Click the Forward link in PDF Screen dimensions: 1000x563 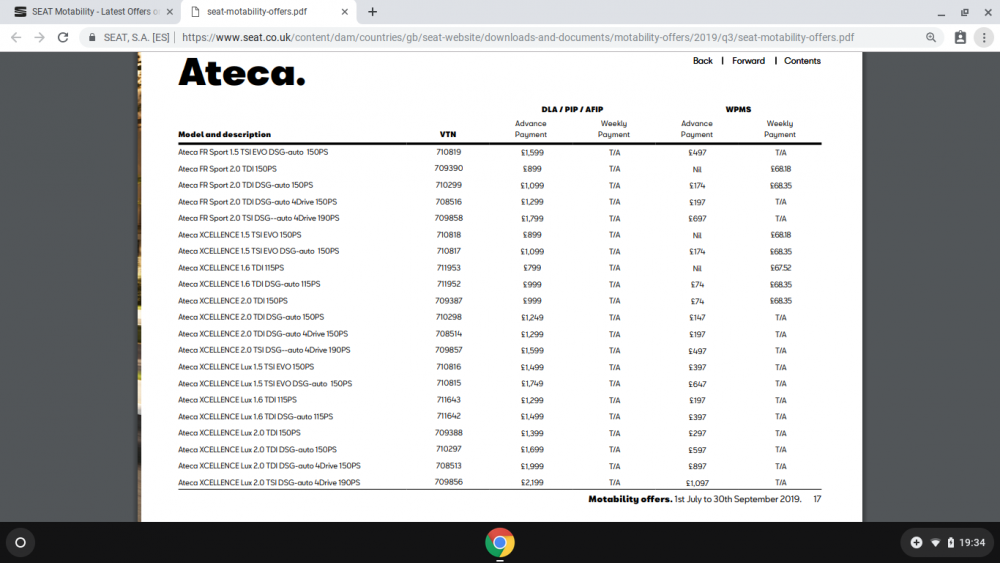pos(748,61)
